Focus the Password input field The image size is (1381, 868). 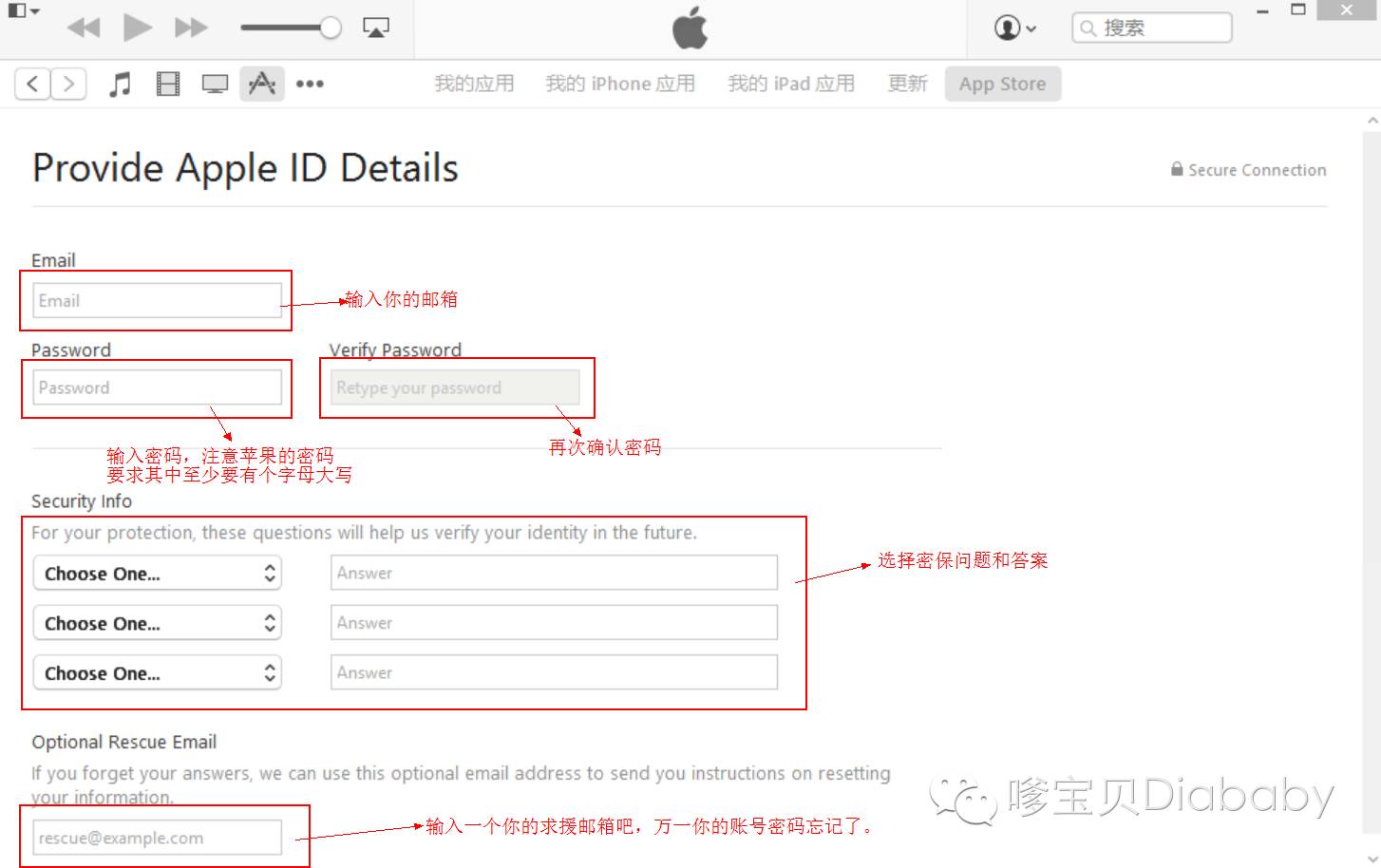pyautogui.click(x=157, y=387)
